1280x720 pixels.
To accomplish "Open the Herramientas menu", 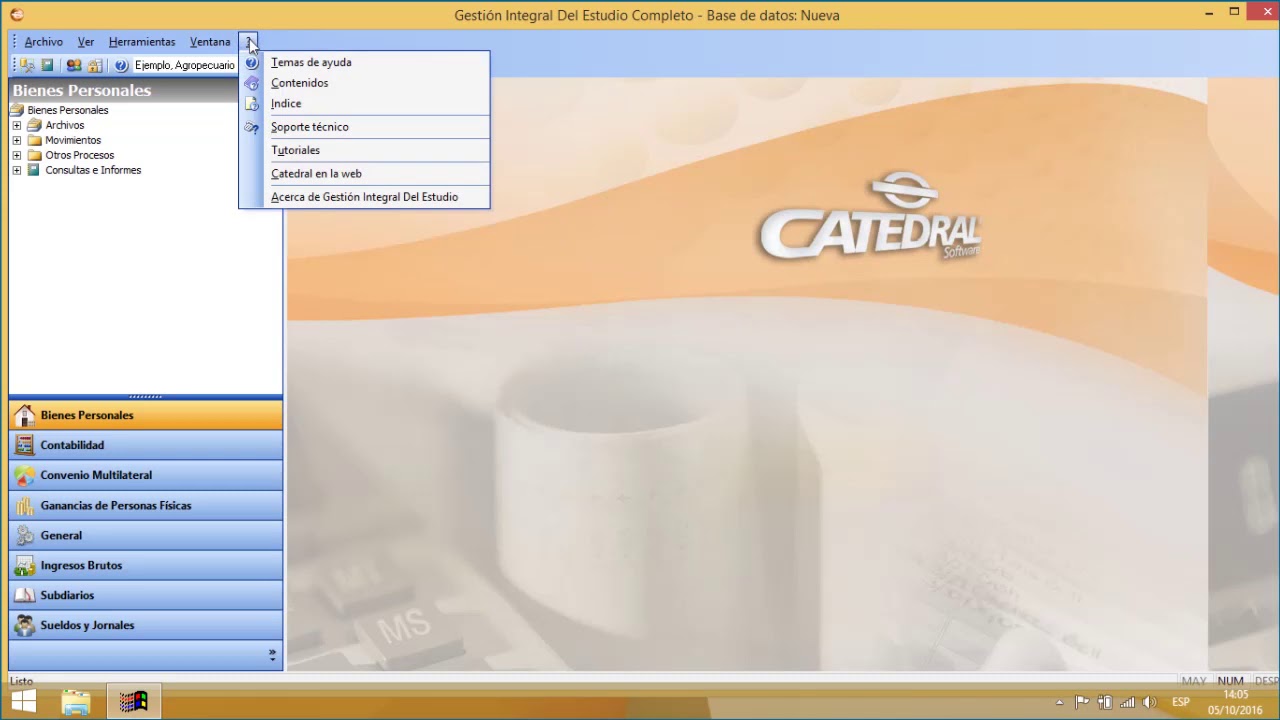I will [142, 42].
